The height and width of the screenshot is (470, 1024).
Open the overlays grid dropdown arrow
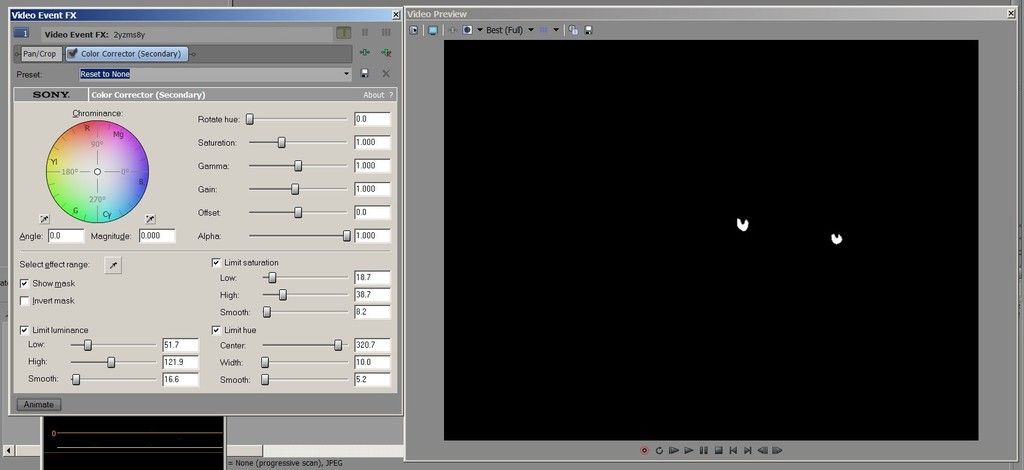point(556,30)
